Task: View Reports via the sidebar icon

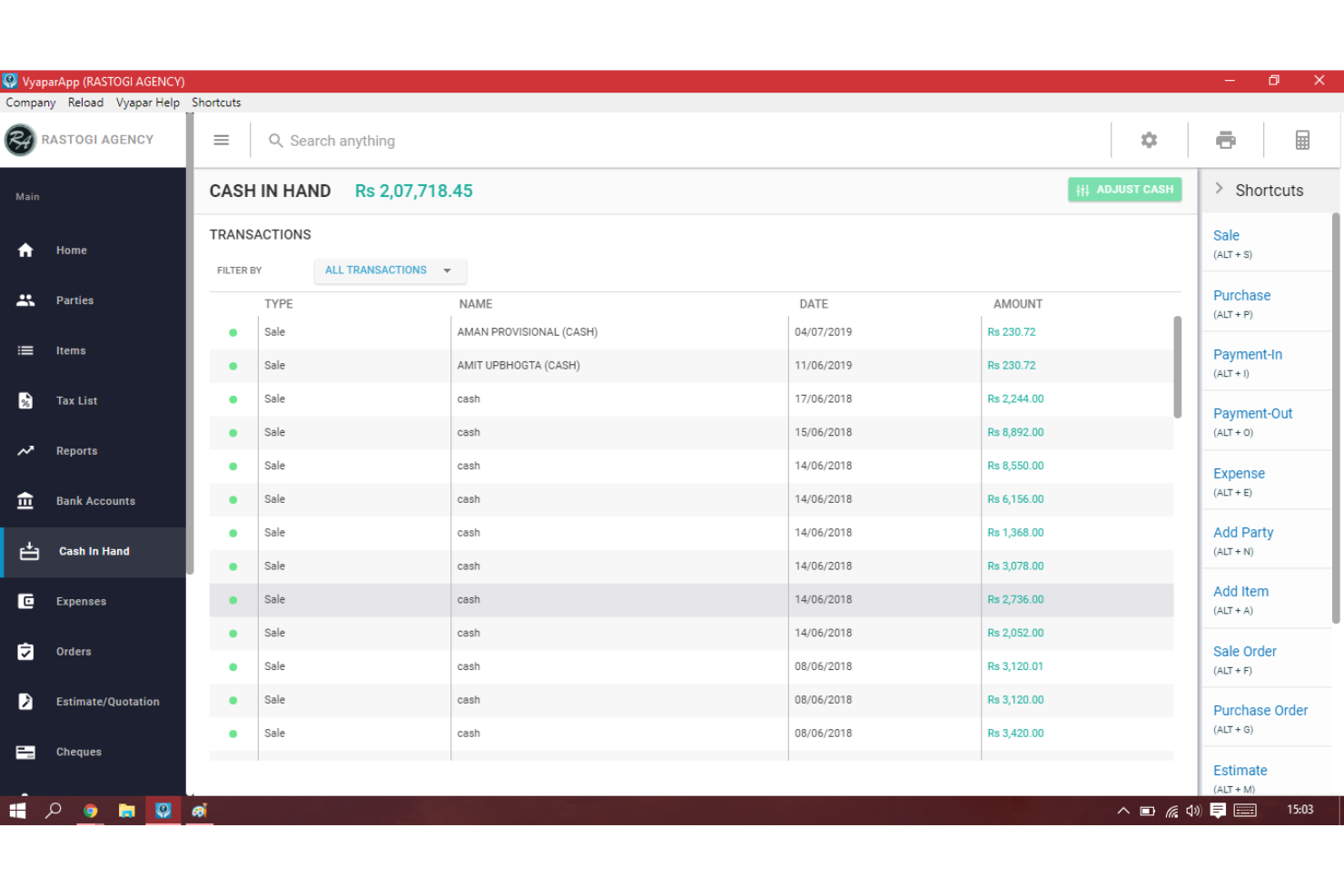Action: coord(76,450)
